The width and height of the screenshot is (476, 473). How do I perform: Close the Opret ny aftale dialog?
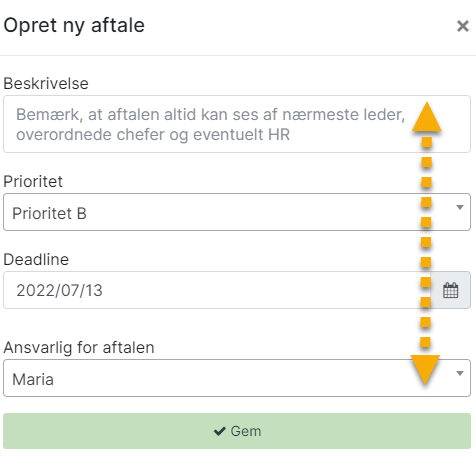tap(463, 26)
